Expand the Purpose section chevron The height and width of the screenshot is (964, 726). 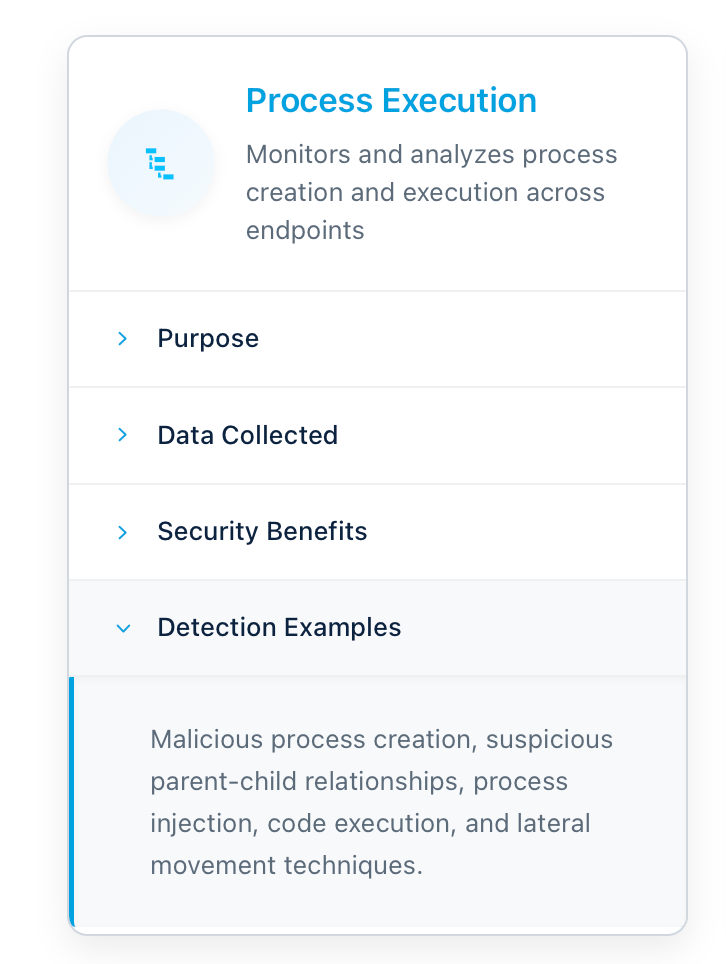coord(123,339)
